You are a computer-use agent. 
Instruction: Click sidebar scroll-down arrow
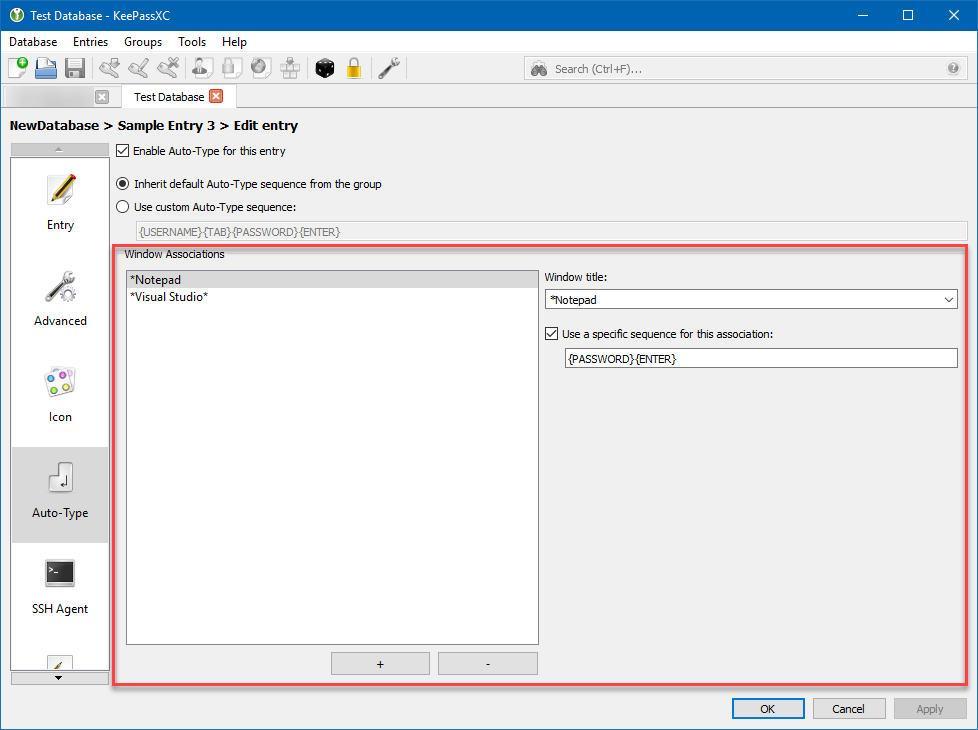[x=59, y=678]
